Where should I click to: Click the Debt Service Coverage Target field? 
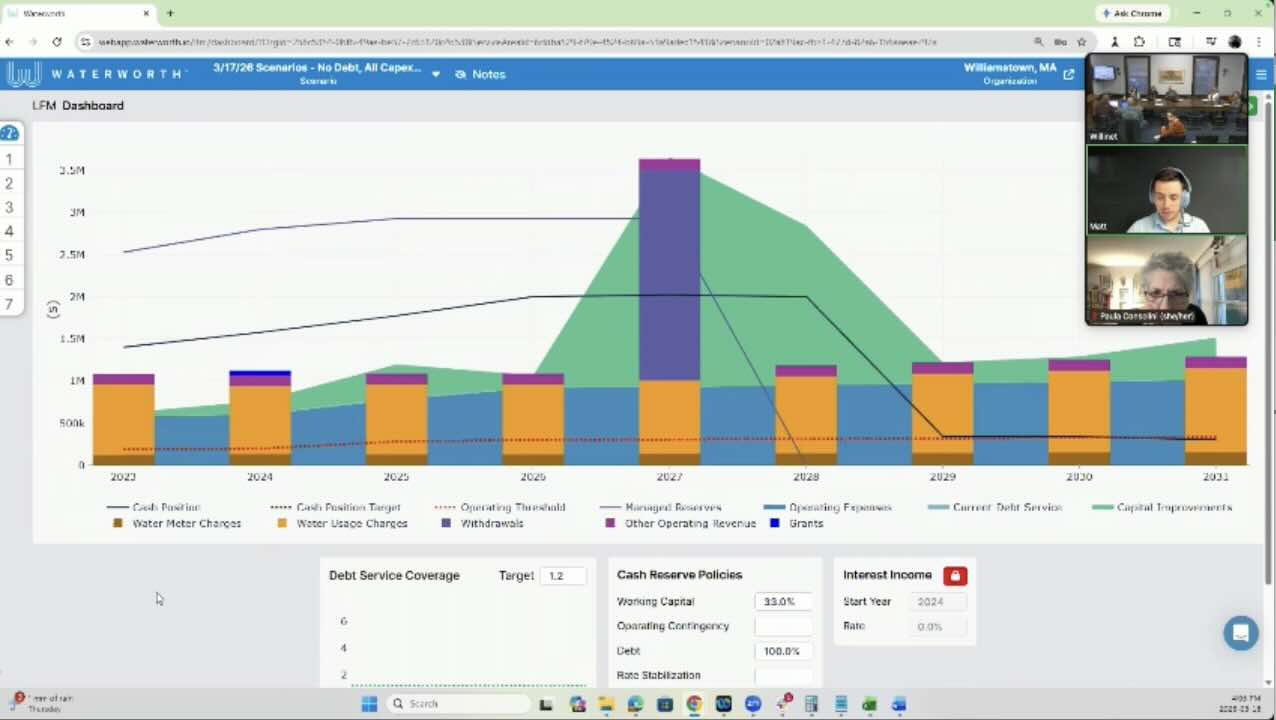(562, 575)
